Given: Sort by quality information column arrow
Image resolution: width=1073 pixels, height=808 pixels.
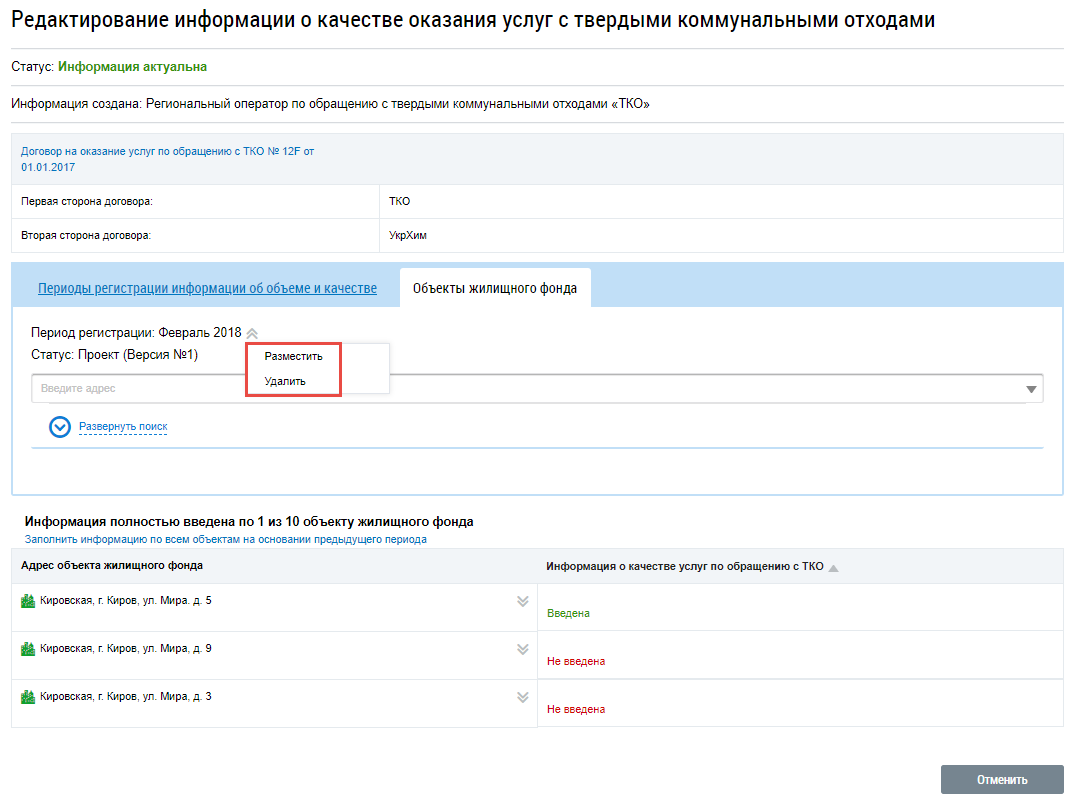Looking at the screenshot, I should click(834, 567).
